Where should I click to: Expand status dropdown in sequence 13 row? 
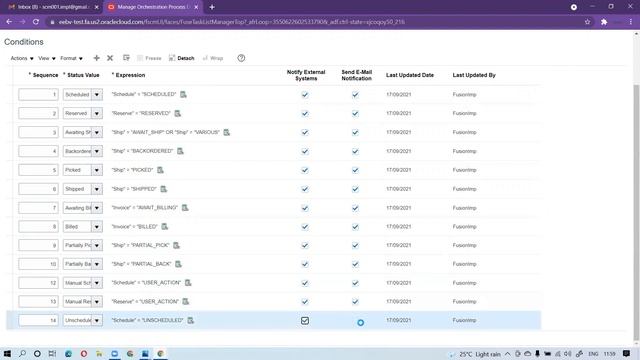pyautogui.click(x=97, y=302)
